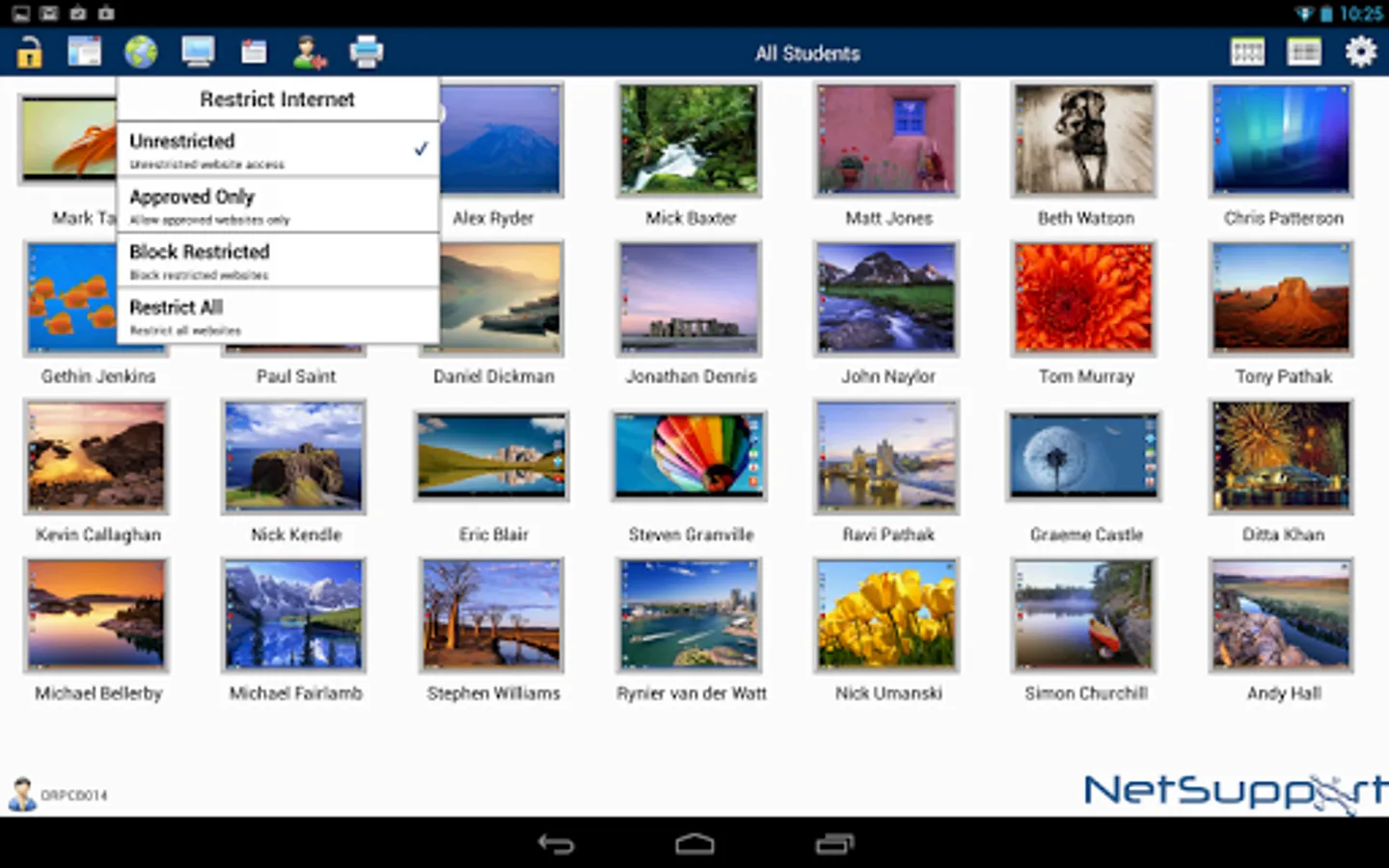Viewport: 1389px width, 868px height.
Task: Select Unrestricted website access option
Action: click(278, 149)
